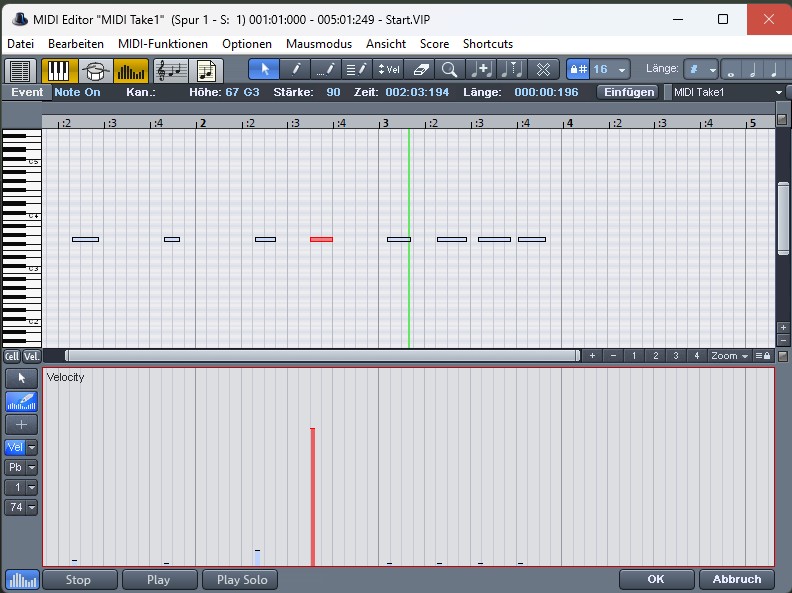Screen dimensions: 792x593
Task: Open the MIDI-Funktionen menu
Action: (162, 44)
